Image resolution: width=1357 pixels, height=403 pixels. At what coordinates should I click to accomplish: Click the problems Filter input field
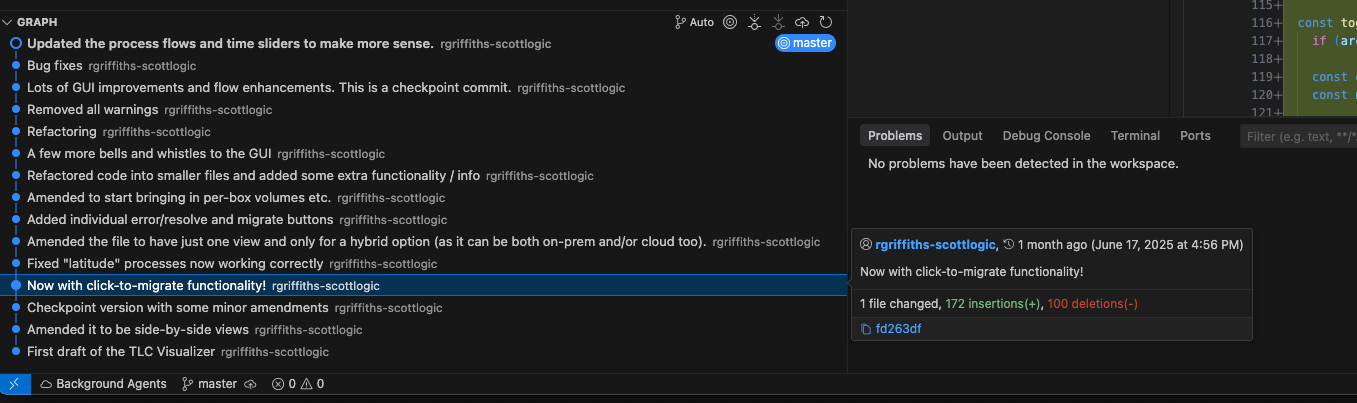(x=1298, y=136)
